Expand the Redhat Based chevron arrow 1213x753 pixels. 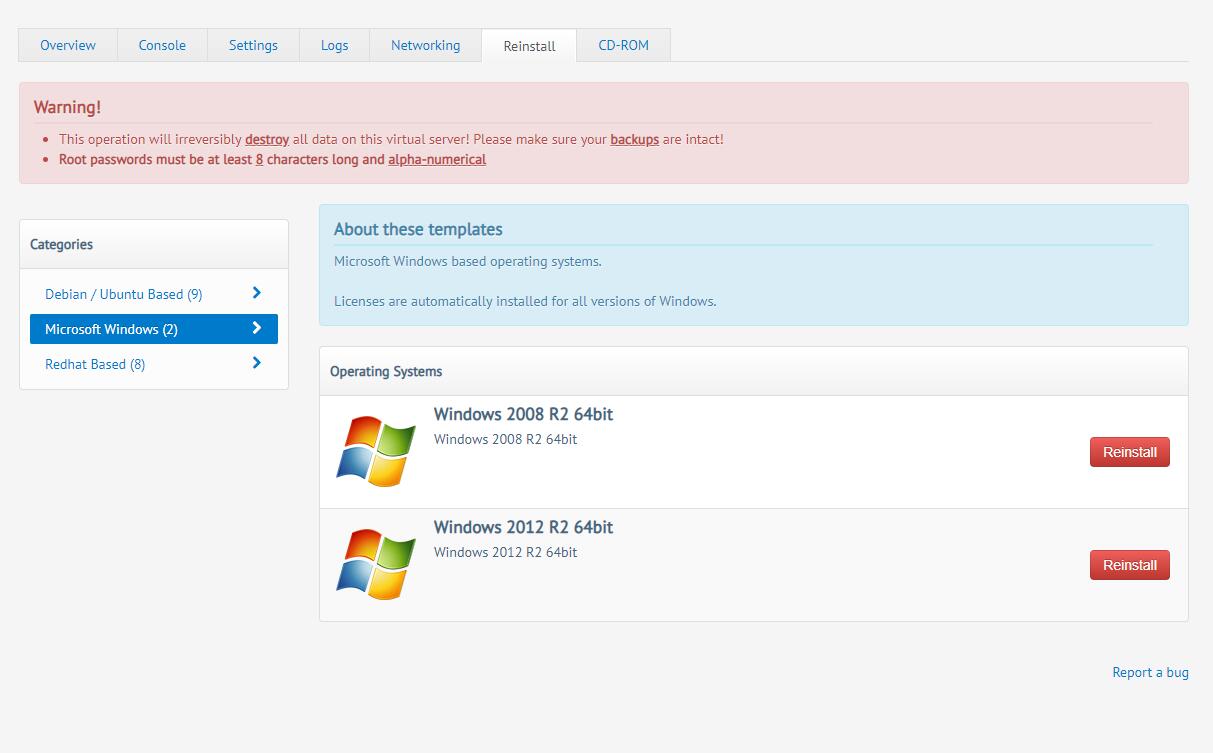coord(257,363)
